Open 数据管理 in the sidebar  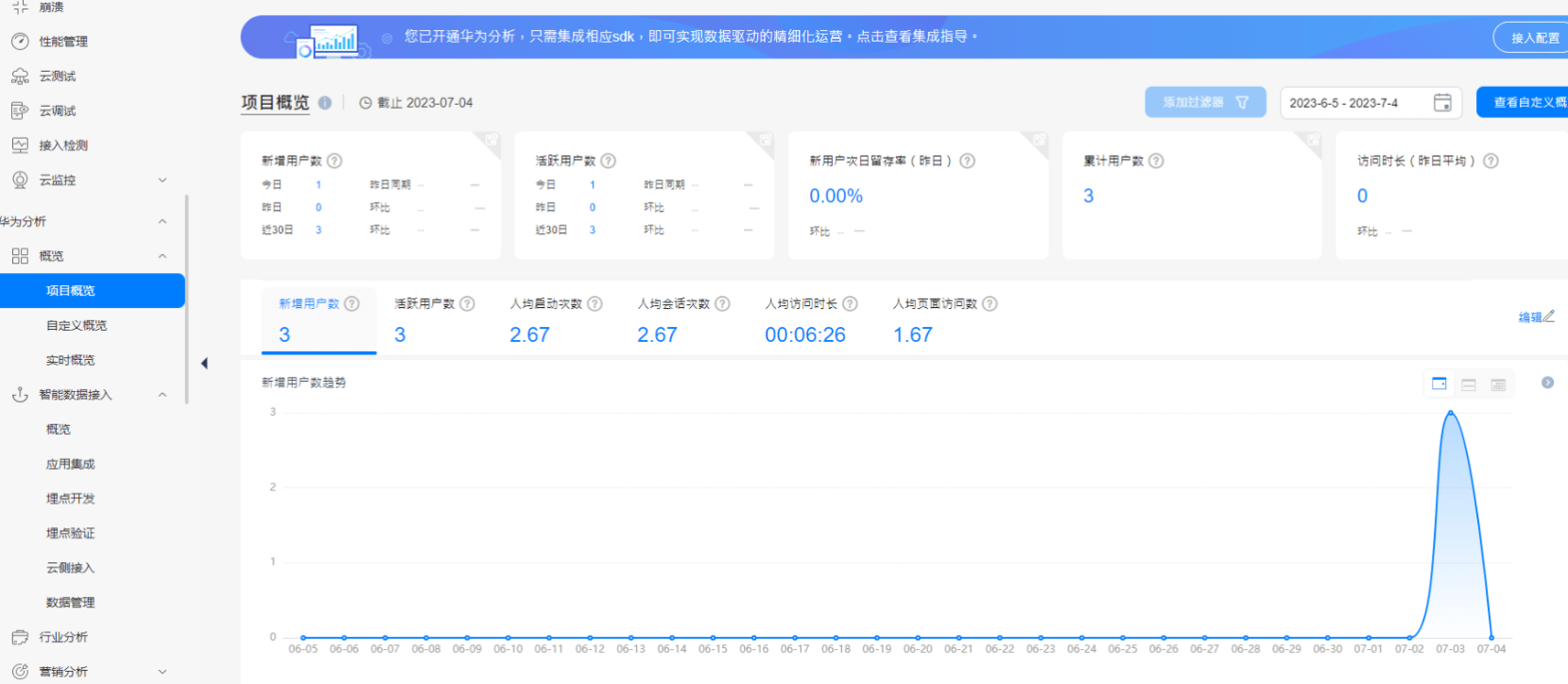coord(71,603)
